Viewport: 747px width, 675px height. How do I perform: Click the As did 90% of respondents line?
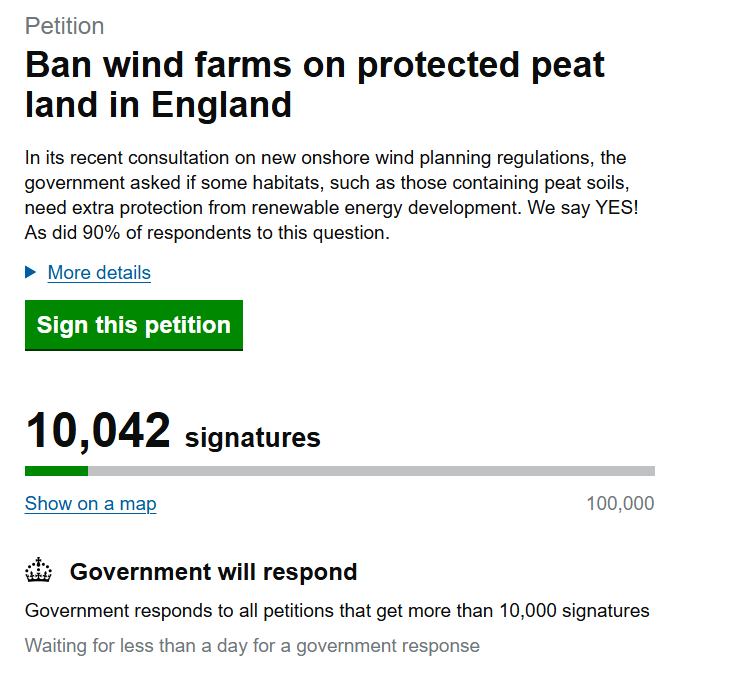click(x=206, y=234)
